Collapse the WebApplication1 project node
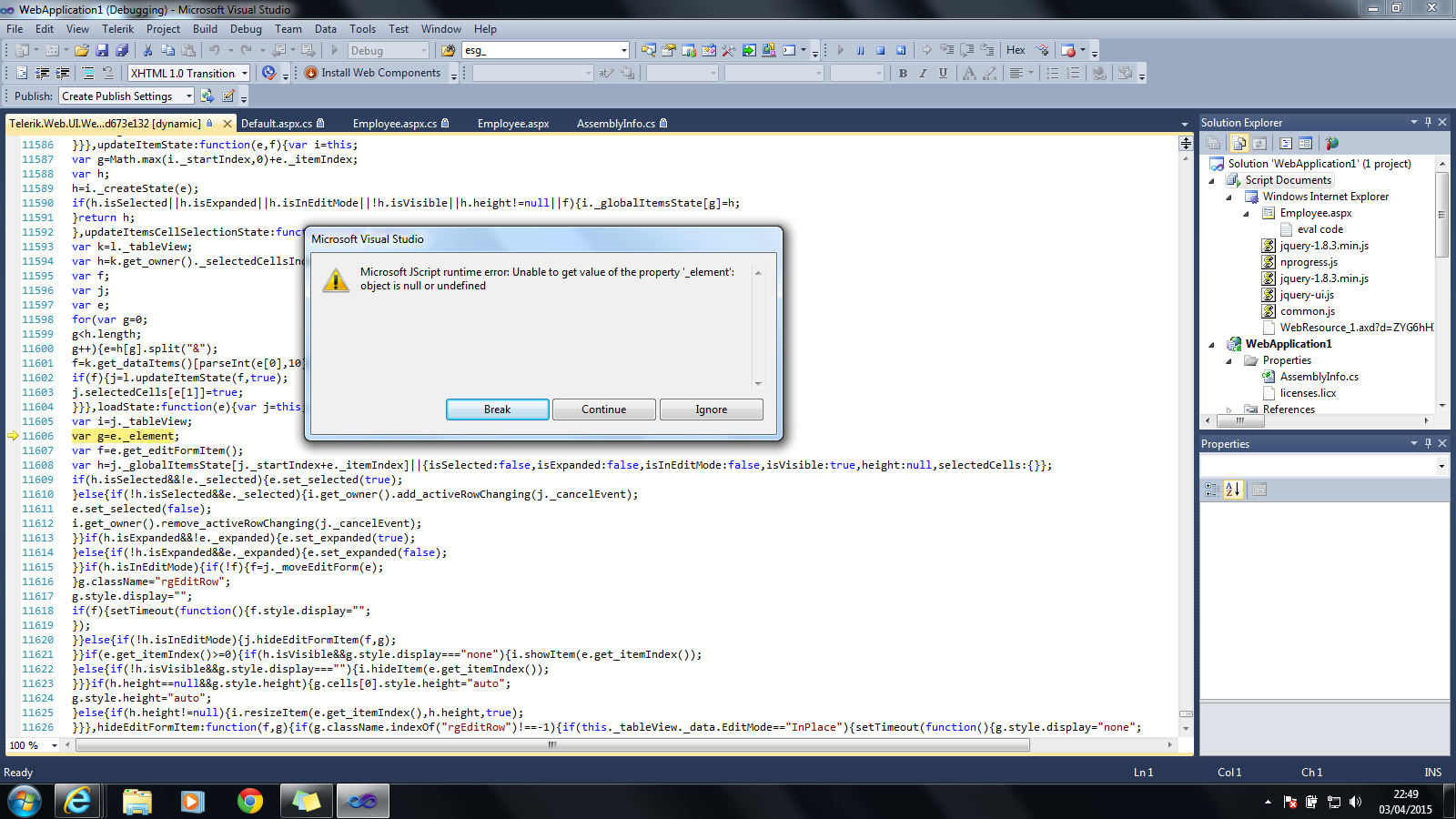Image resolution: width=1456 pixels, height=819 pixels. [x=1211, y=344]
